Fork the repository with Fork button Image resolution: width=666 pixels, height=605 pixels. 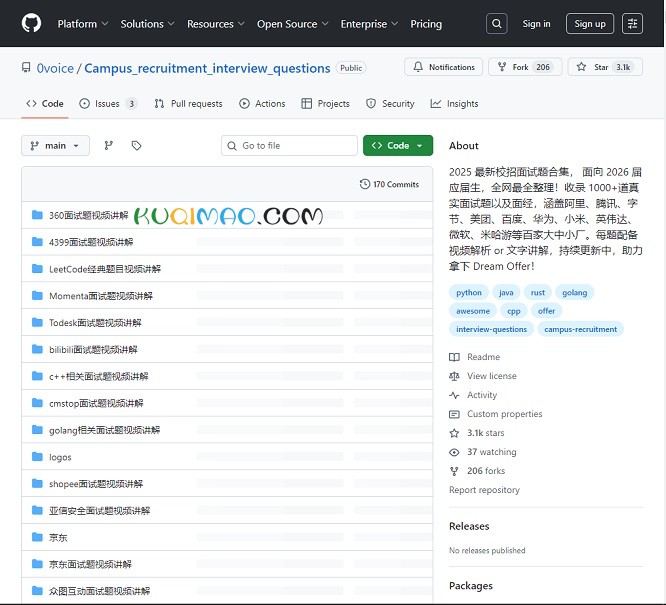(x=525, y=67)
